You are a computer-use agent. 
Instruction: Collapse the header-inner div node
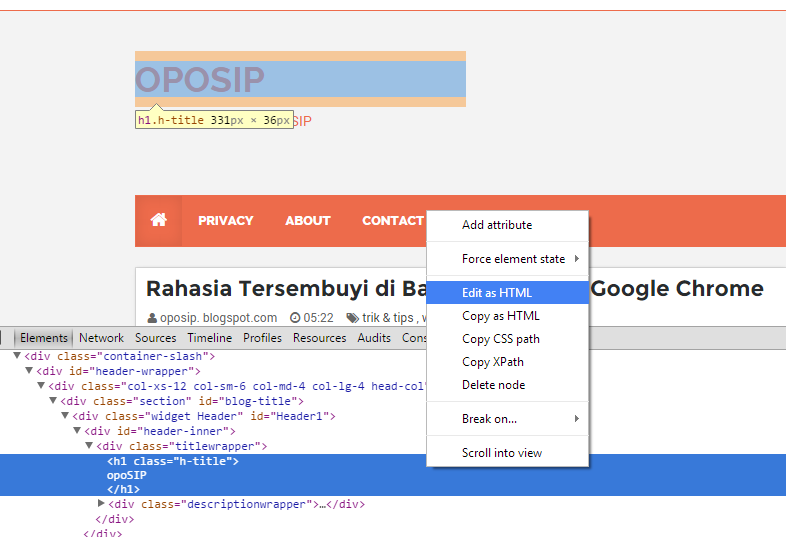click(x=77, y=431)
